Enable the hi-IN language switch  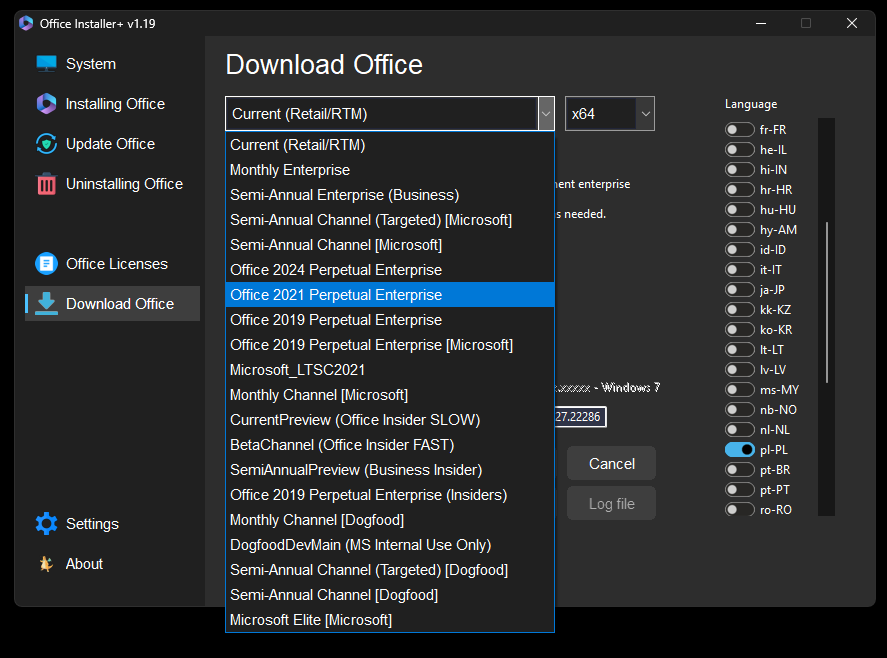(x=740, y=170)
